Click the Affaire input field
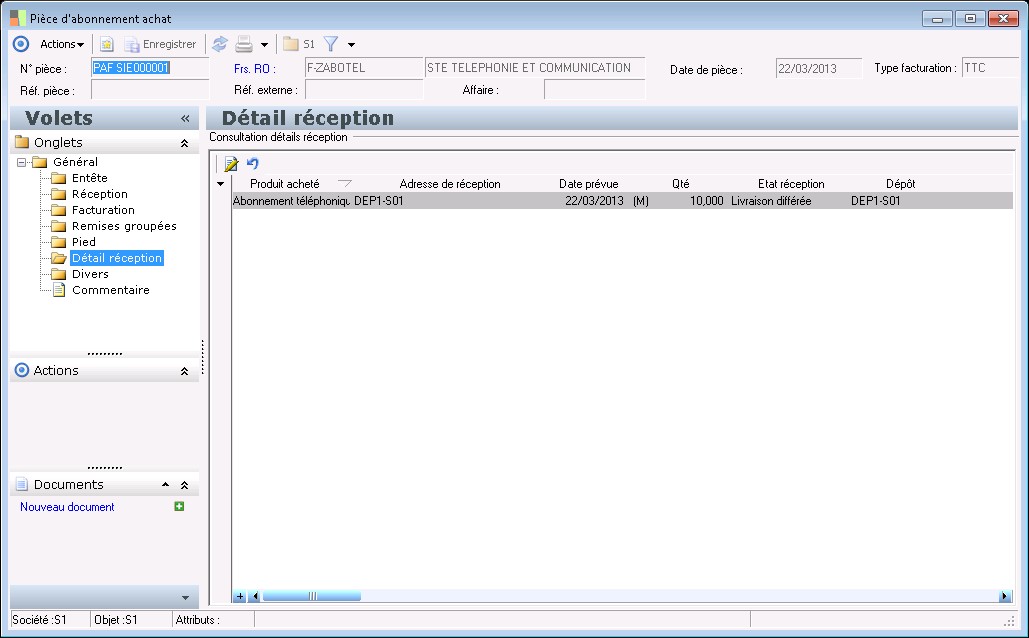 click(595, 90)
